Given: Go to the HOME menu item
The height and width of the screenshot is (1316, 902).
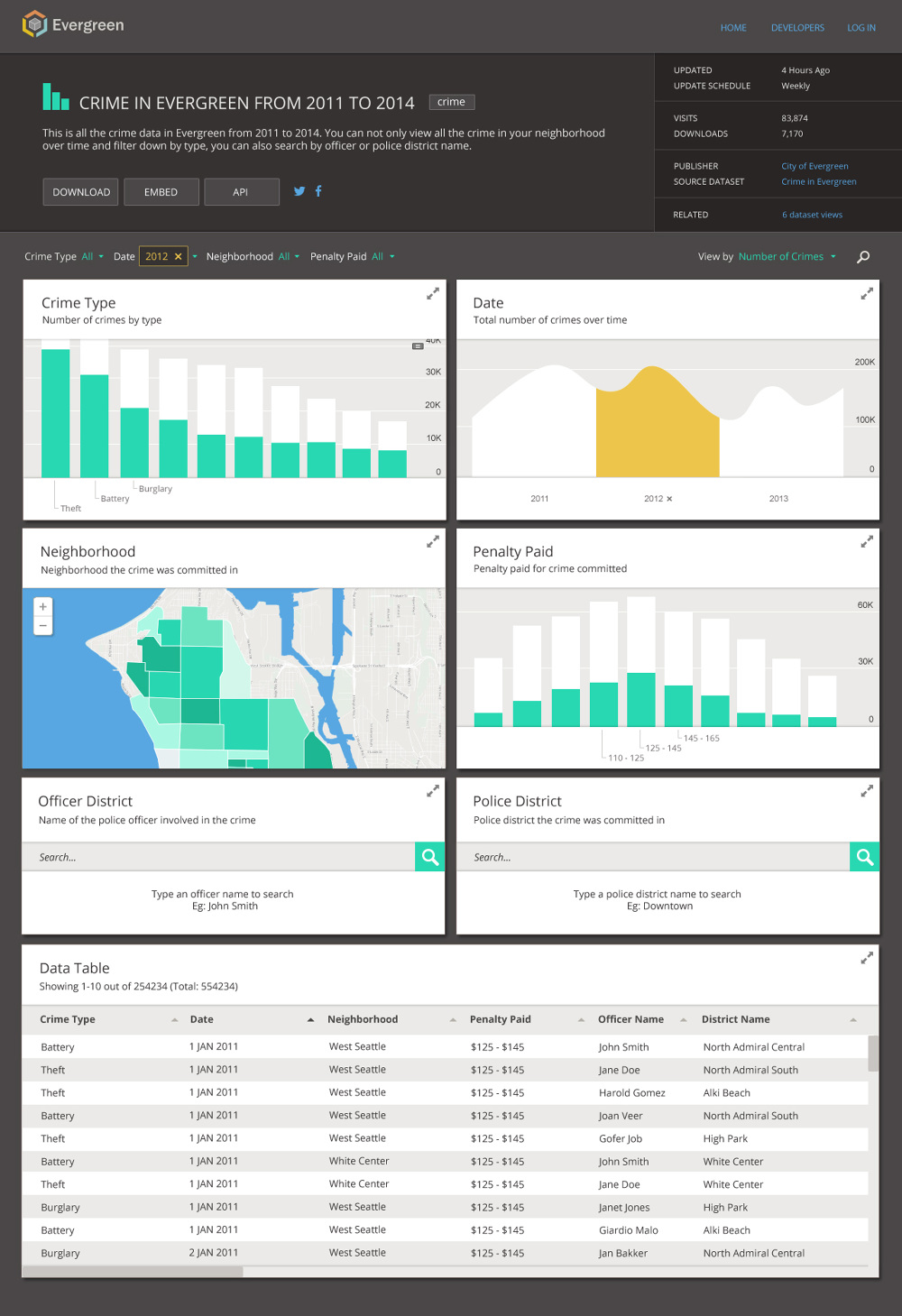Looking at the screenshot, I should (733, 28).
